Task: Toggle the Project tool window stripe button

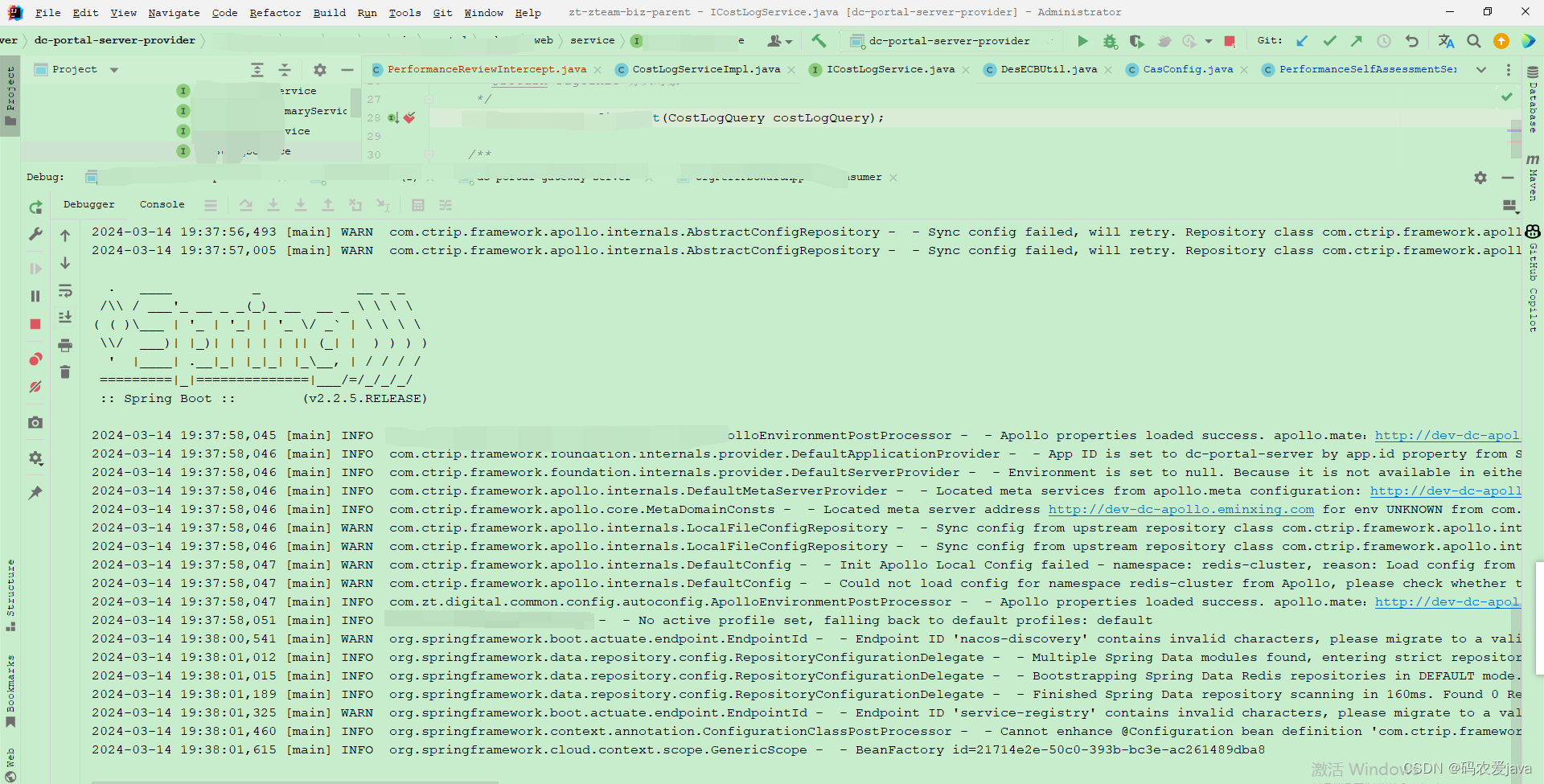Action: coord(10,96)
